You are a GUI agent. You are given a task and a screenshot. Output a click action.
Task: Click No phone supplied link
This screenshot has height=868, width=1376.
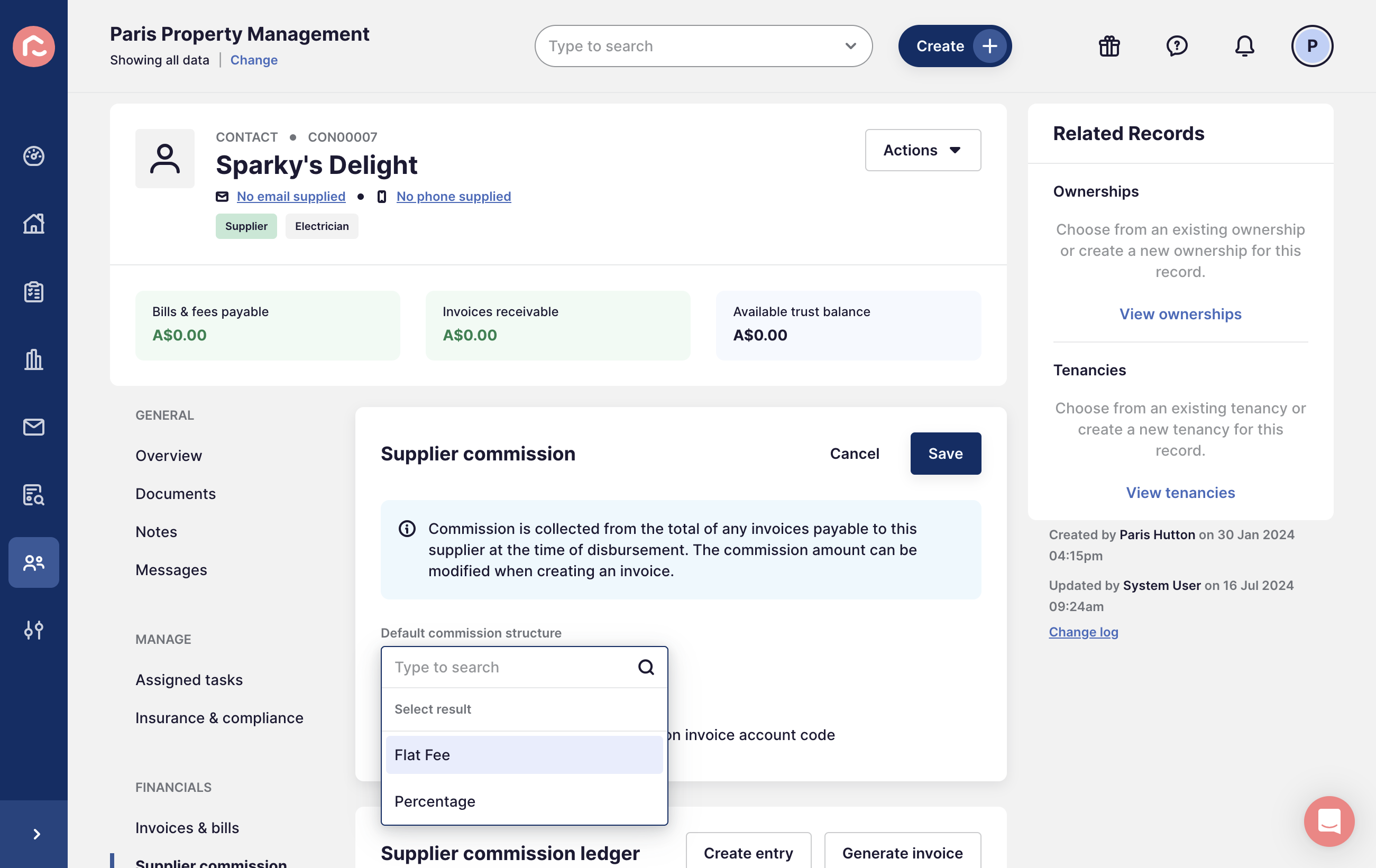click(454, 197)
